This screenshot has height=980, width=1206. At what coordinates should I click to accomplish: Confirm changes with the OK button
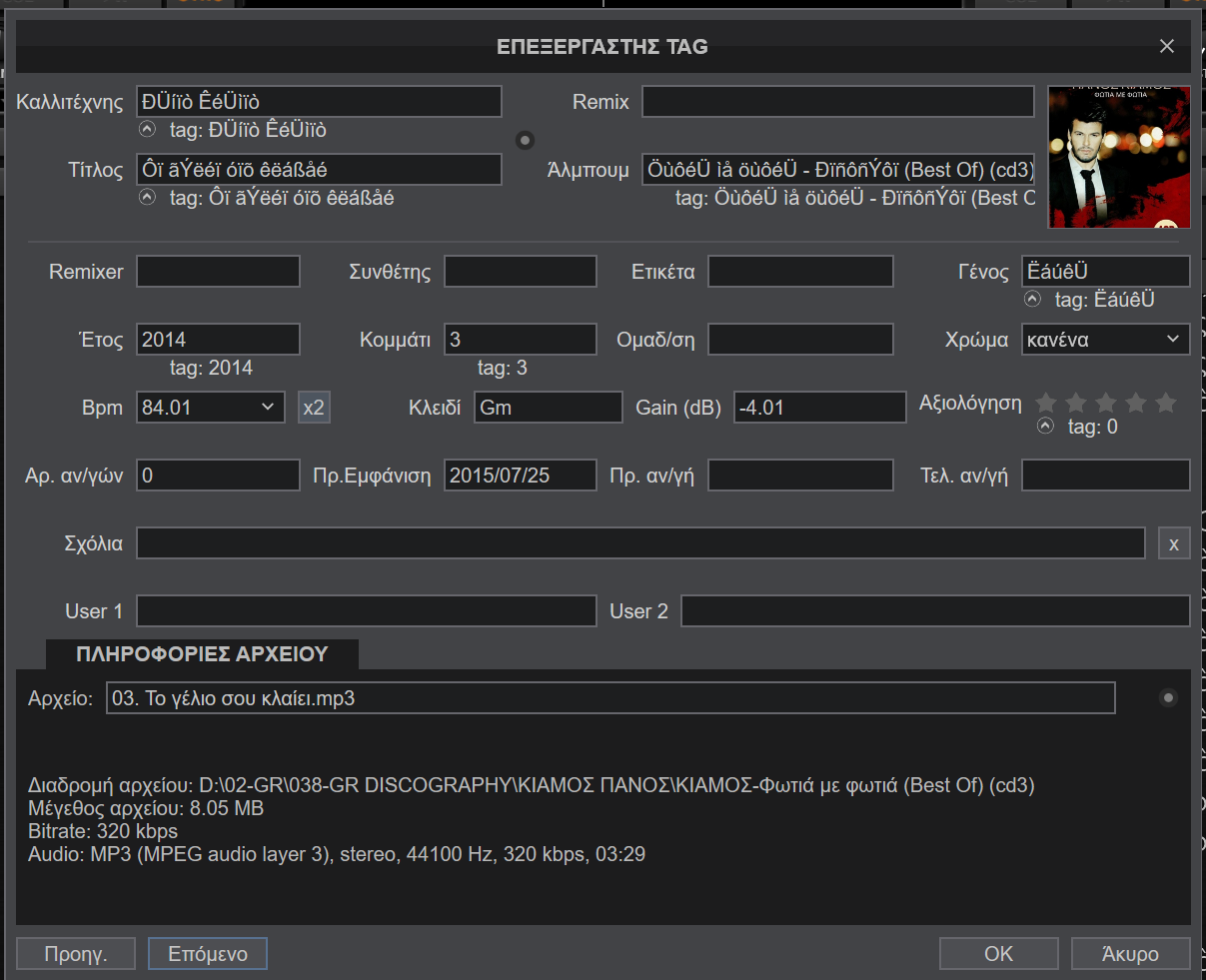tap(998, 953)
